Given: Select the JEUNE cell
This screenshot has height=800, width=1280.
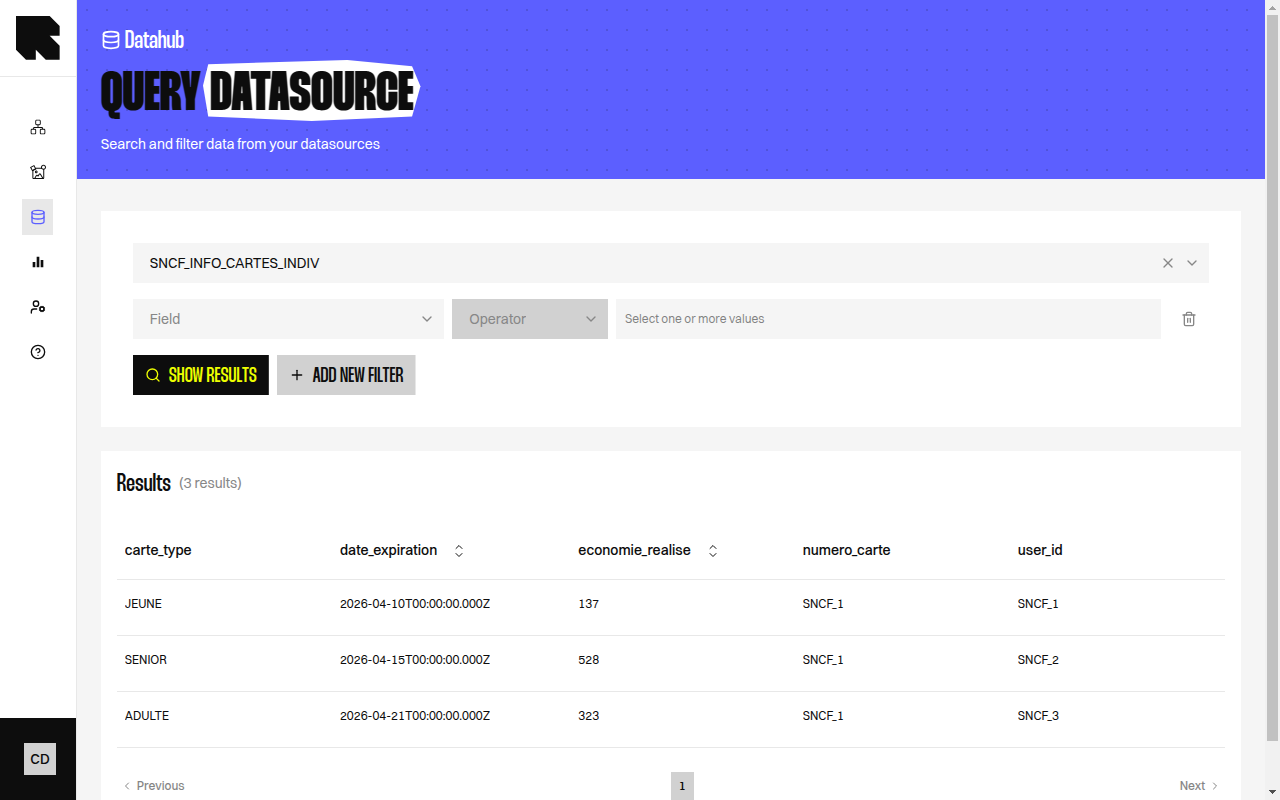Looking at the screenshot, I should tap(143, 604).
